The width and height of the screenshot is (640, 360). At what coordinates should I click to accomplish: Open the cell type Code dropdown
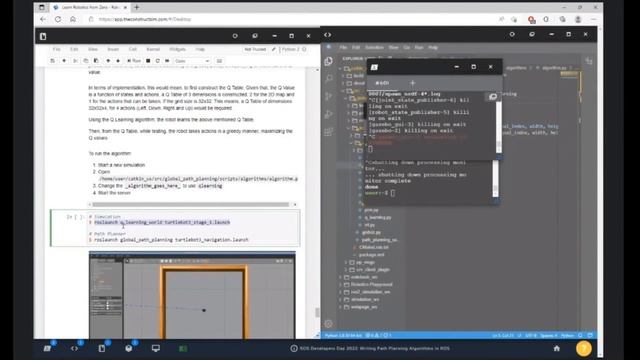(x=192, y=61)
